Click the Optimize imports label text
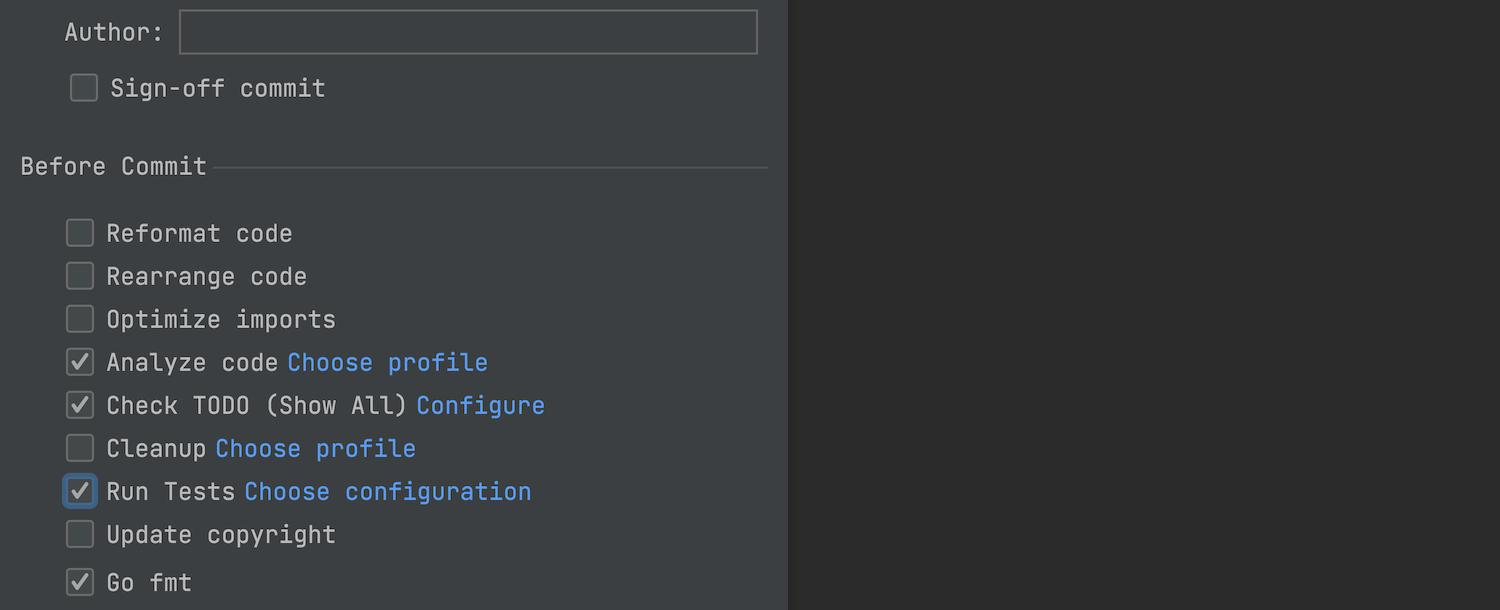Screen dimensions: 1500x610 (x=221, y=319)
